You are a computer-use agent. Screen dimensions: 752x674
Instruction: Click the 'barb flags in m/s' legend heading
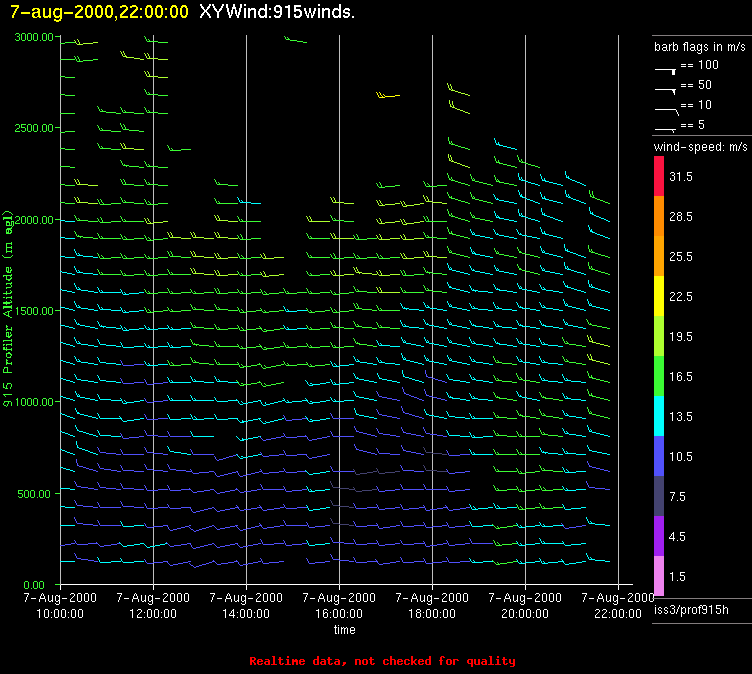pyautogui.click(x=699, y=47)
